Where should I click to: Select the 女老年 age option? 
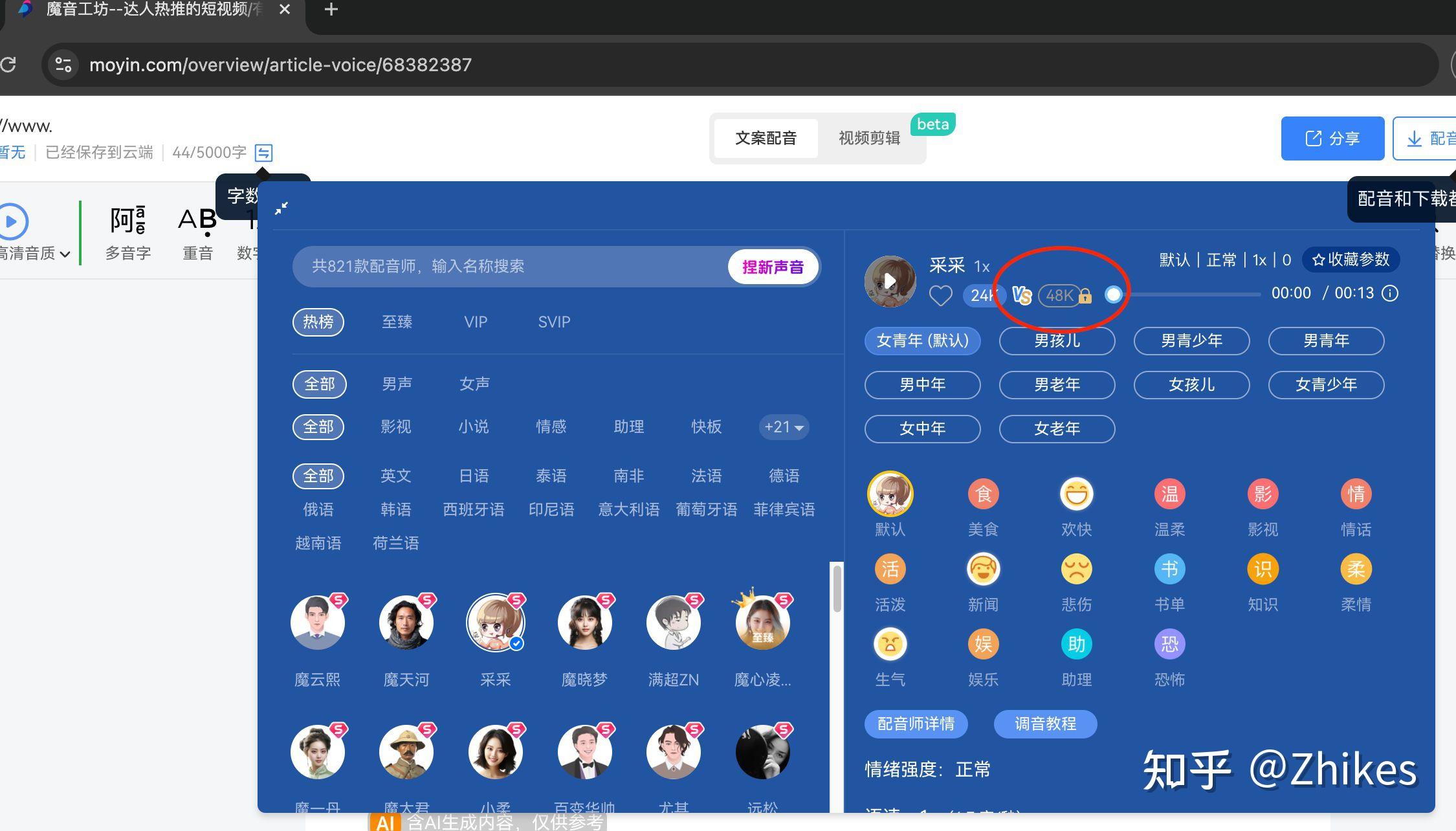pyautogui.click(x=1057, y=429)
